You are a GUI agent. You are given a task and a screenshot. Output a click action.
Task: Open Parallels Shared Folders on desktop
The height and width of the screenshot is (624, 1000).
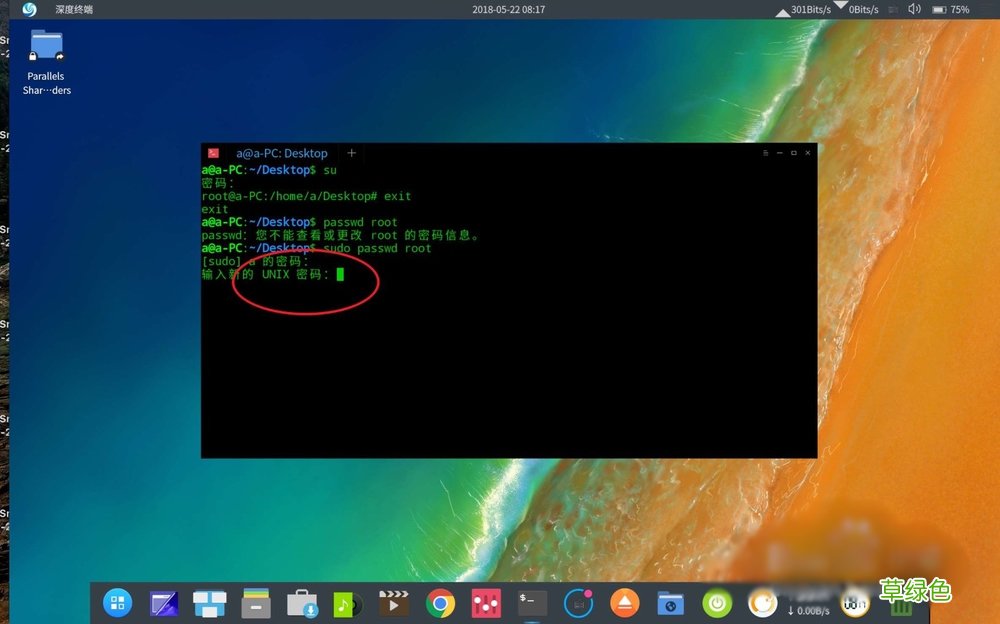[45, 50]
